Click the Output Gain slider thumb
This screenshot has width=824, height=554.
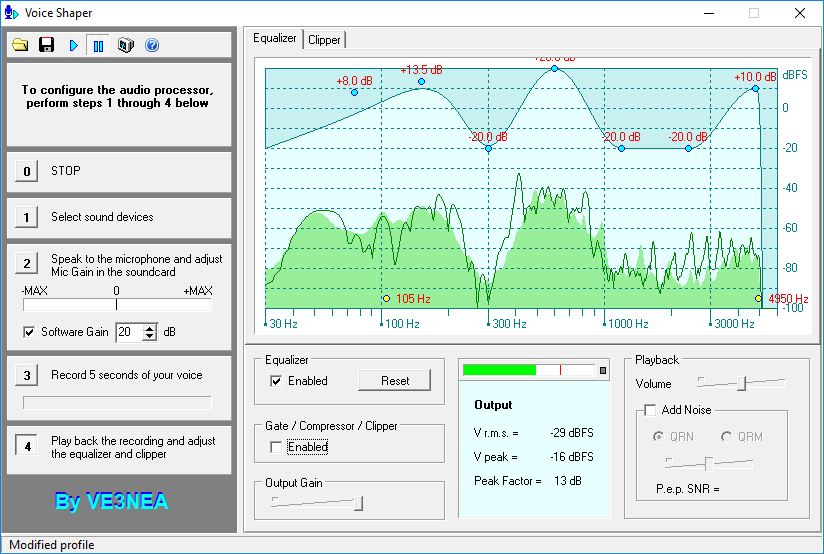click(358, 503)
